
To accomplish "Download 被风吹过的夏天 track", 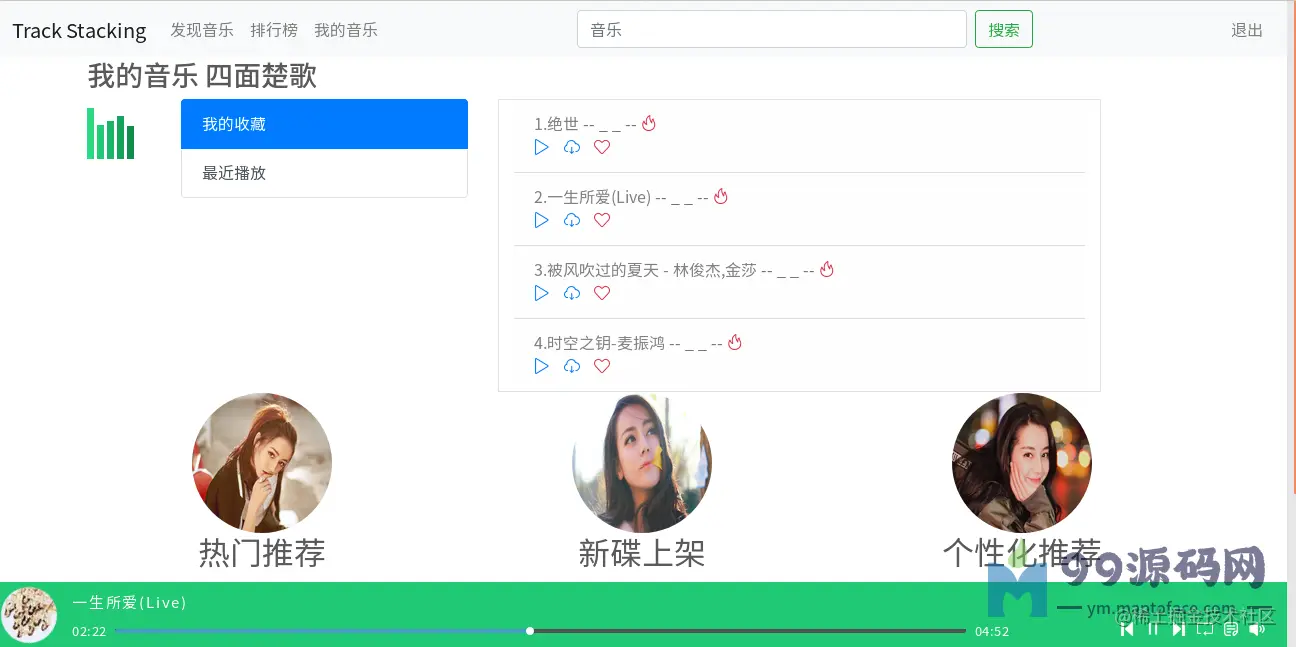I will pos(572,293).
